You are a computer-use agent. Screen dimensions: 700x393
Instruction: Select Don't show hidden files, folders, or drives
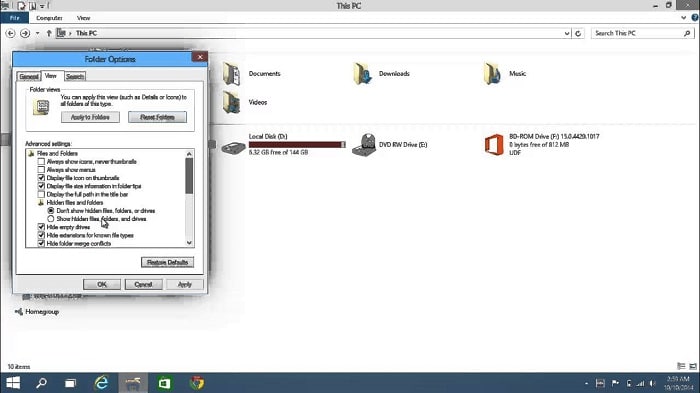(x=50, y=210)
